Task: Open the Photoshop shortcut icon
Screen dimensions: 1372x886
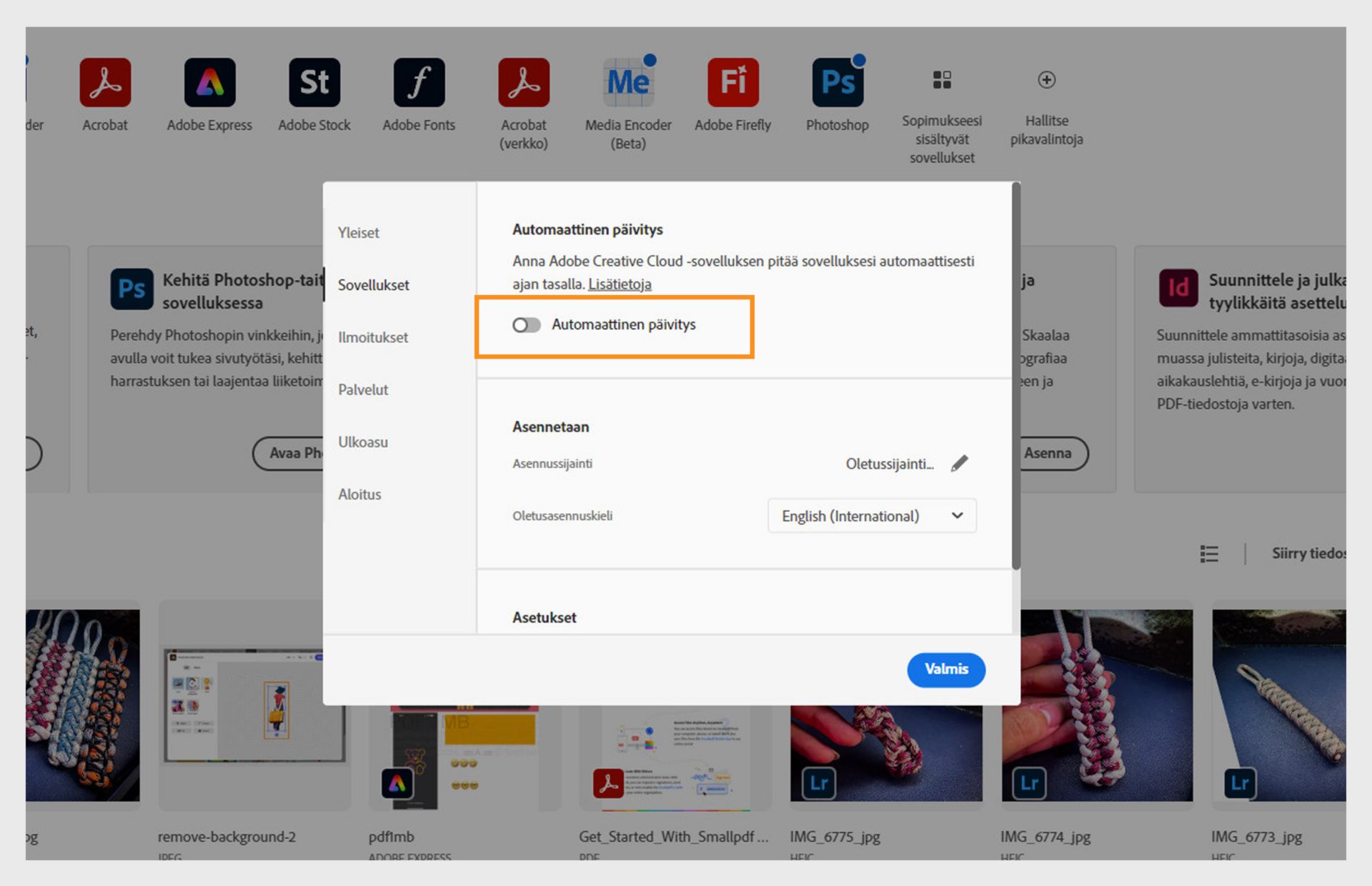Action: coord(837,82)
